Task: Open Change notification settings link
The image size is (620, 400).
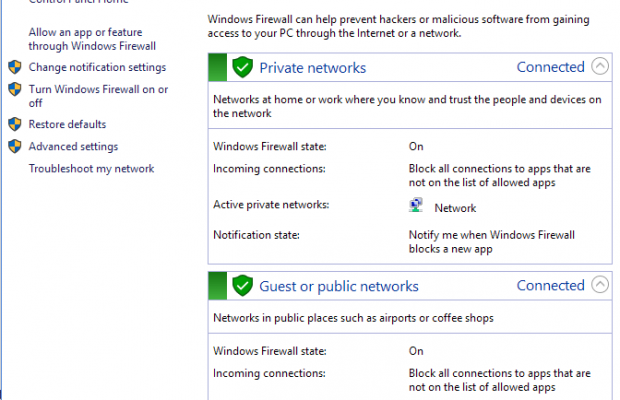Action: click(97, 68)
